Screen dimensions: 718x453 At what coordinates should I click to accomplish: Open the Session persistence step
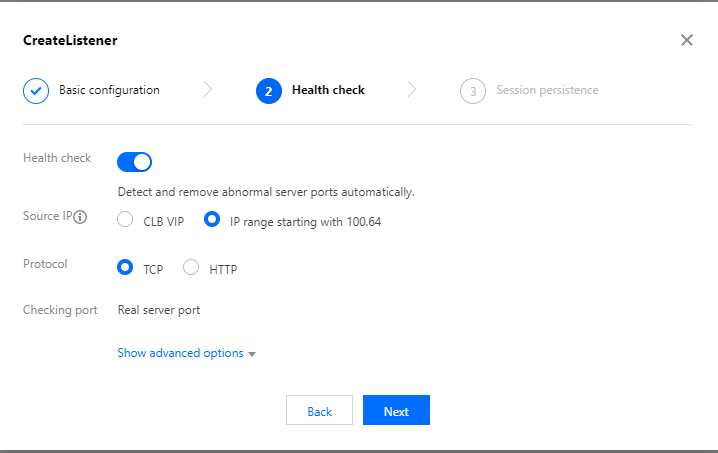pyautogui.click(x=547, y=90)
